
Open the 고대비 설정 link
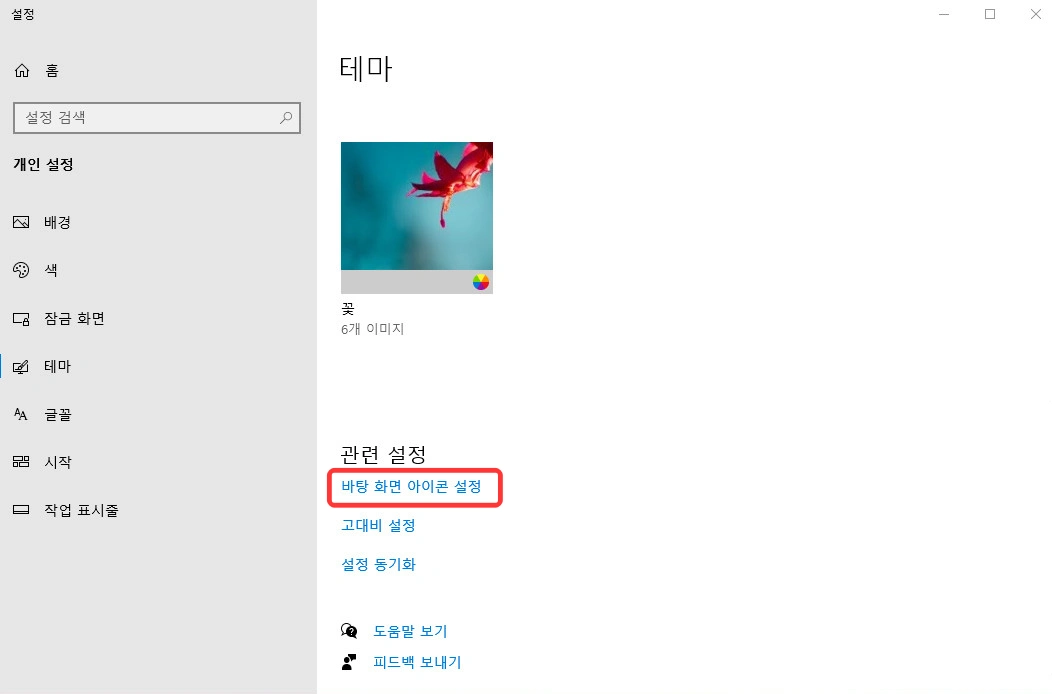378,526
